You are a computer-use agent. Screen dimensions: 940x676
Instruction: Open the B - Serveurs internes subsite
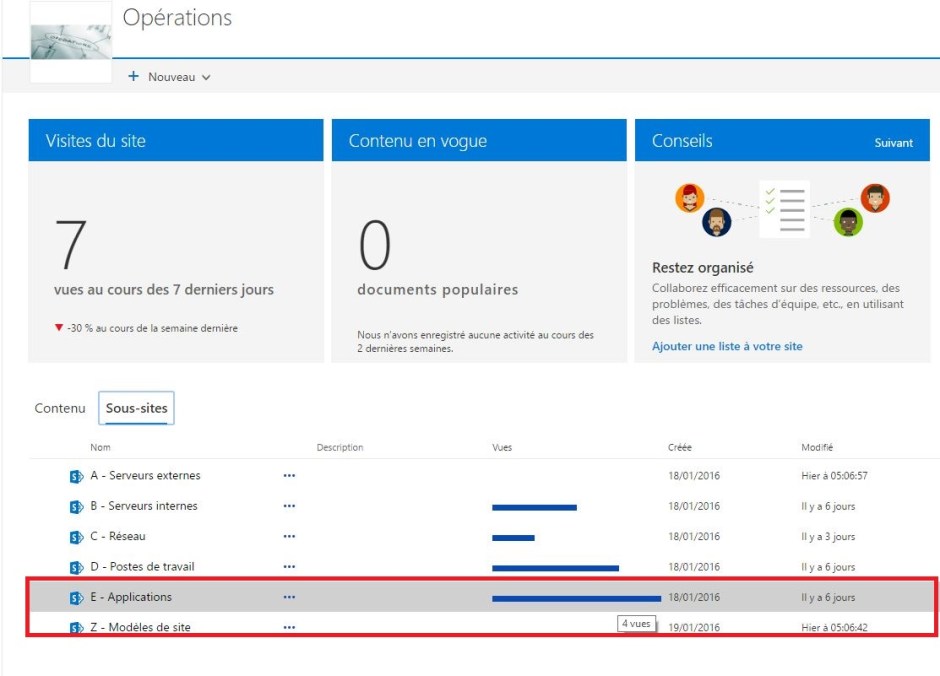pyautogui.click(x=144, y=506)
